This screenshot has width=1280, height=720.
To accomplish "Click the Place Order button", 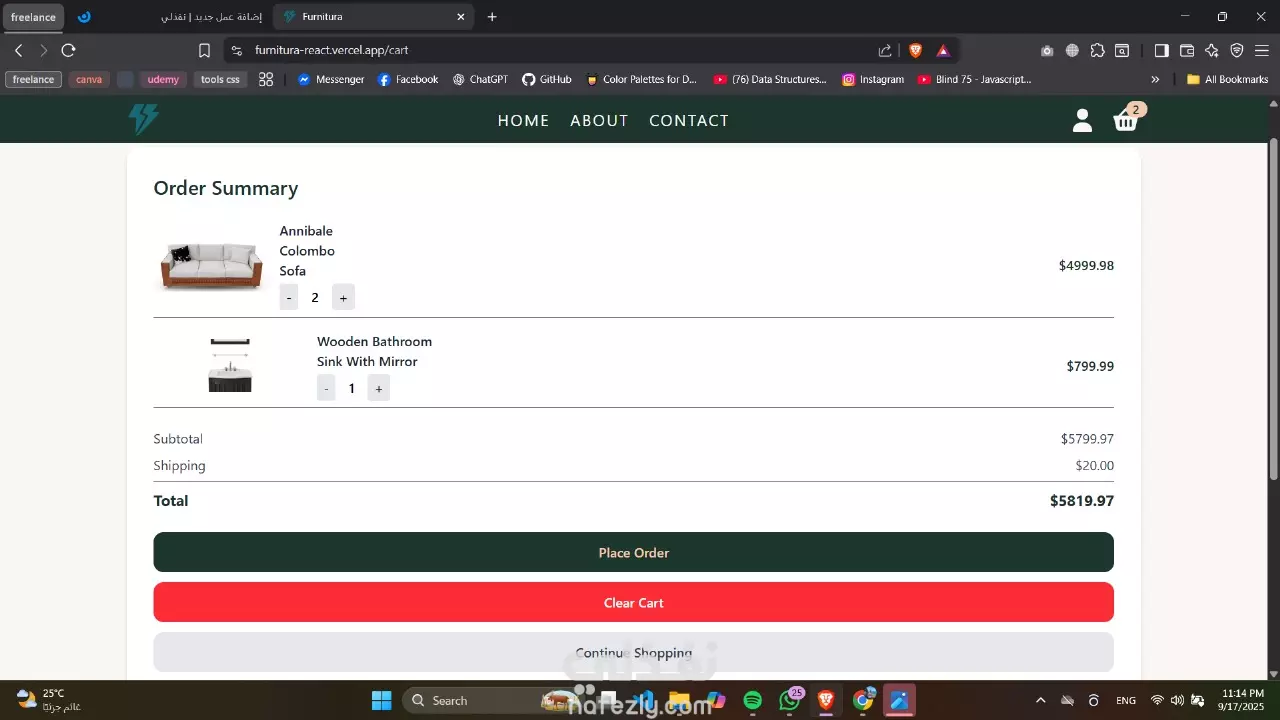I will [x=633, y=552].
